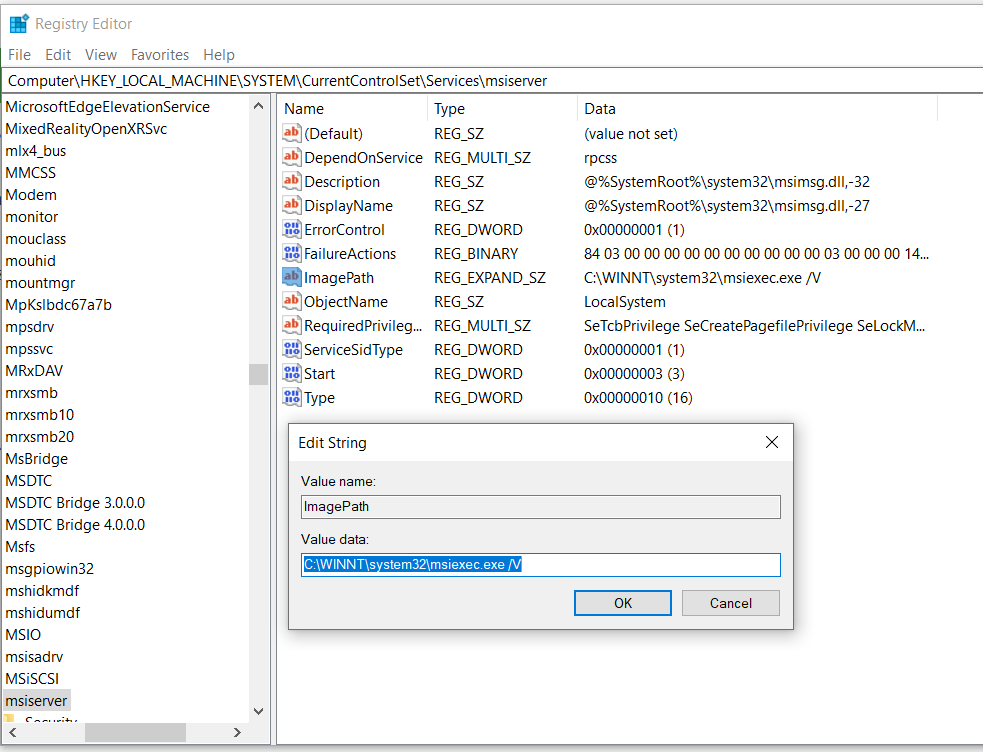
Task: Select the MRxDAV key
Action: point(34,371)
